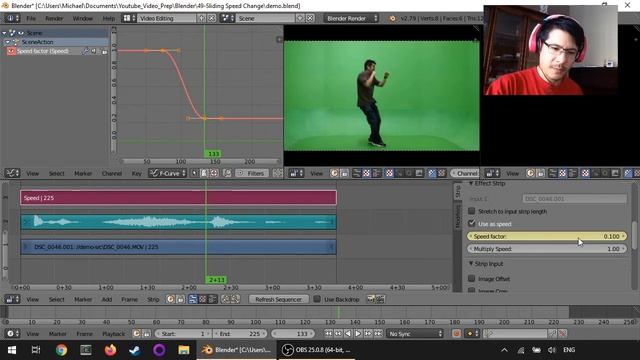640x360 pixels.
Task: Delete the current scene with X icon
Action: [x=310, y=18]
